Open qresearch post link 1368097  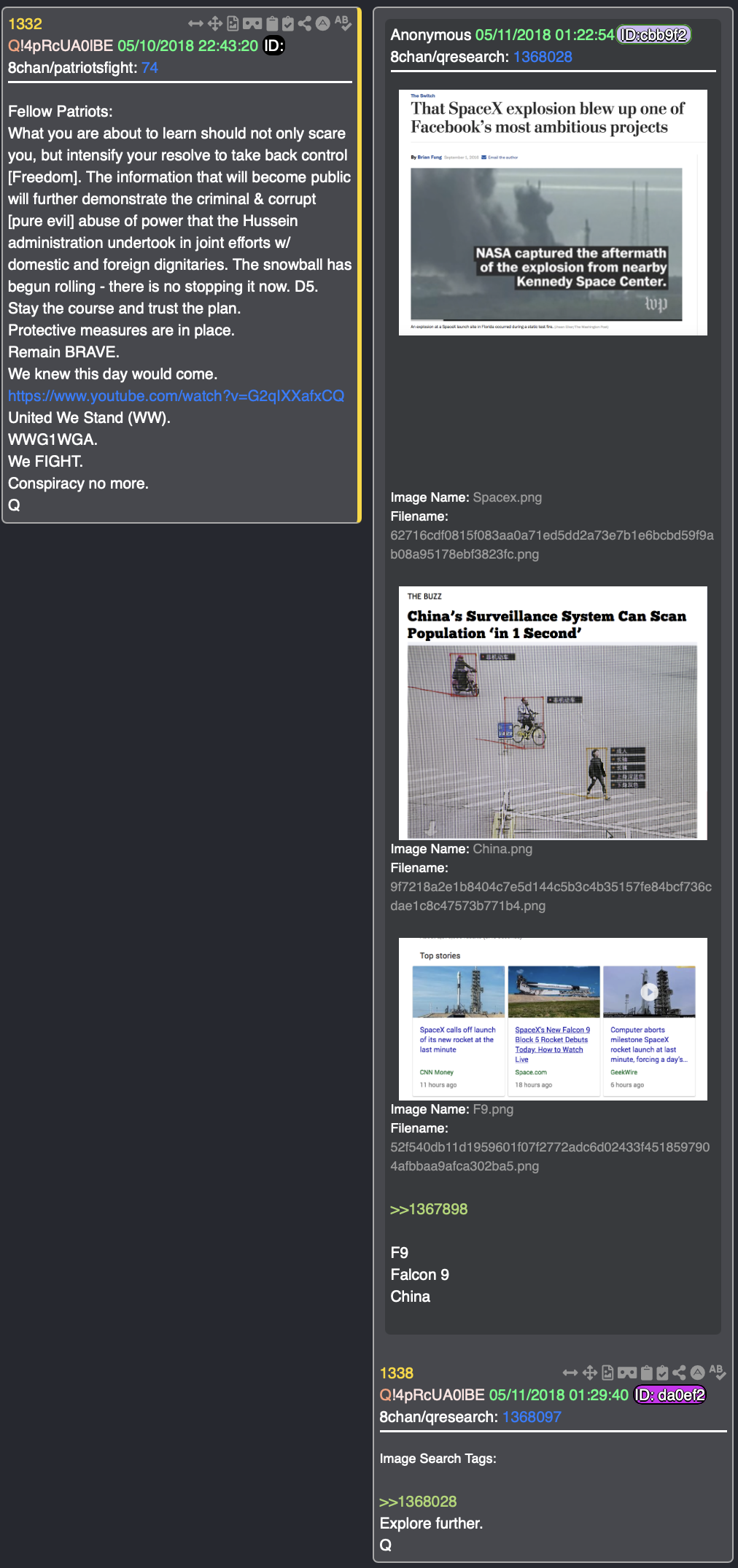point(532,1417)
